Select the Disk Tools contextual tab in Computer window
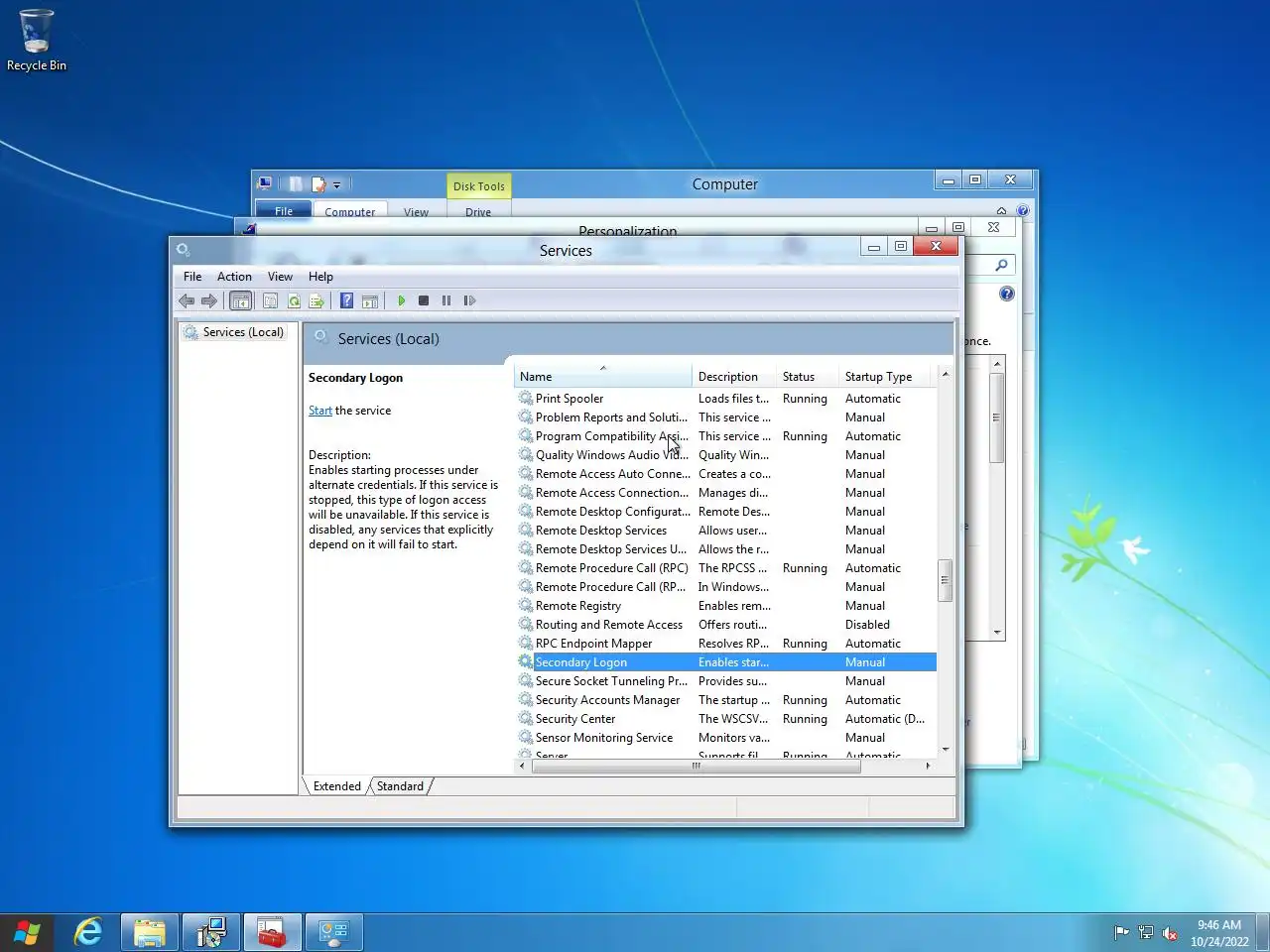 pyautogui.click(x=478, y=185)
